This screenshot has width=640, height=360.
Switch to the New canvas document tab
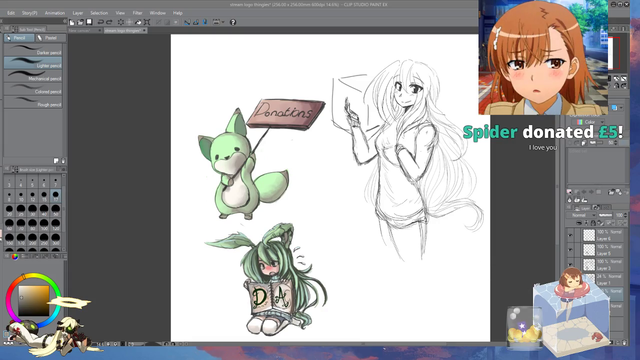(84, 31)
